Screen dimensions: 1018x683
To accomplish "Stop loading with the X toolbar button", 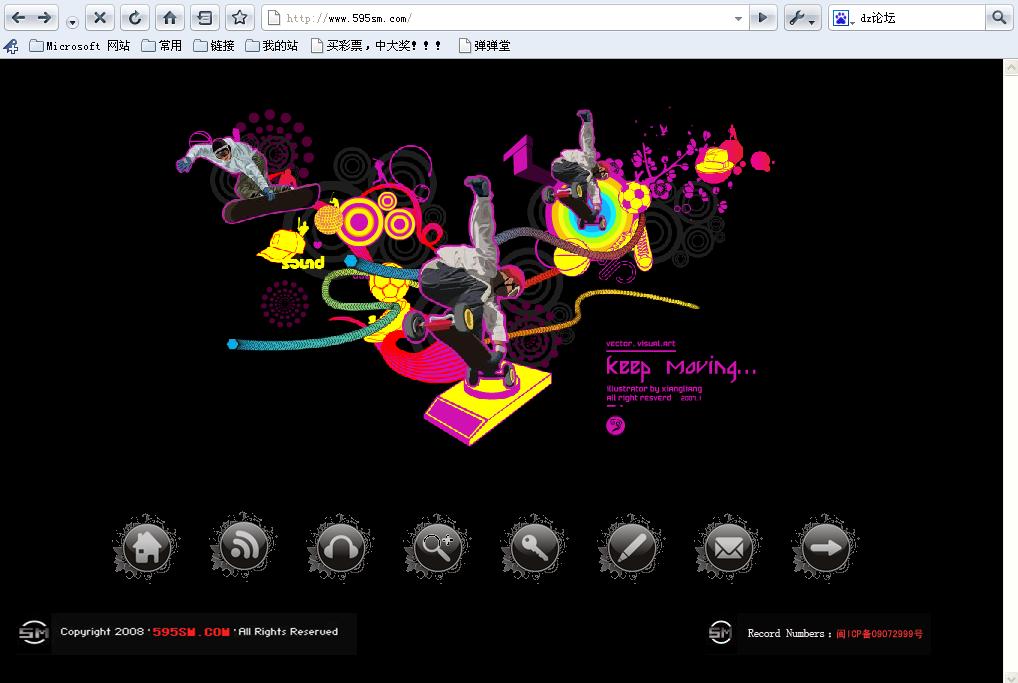I will coord(100,18).
